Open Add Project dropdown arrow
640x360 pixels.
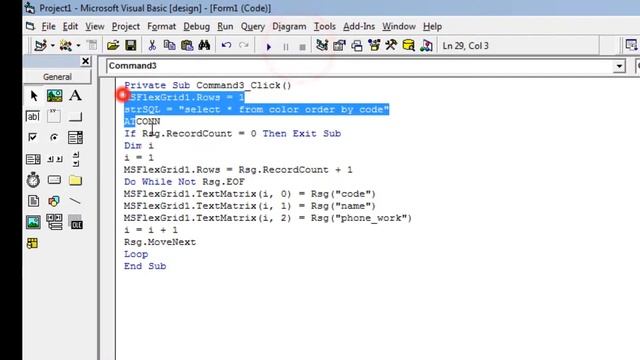[x=53, y=46]
